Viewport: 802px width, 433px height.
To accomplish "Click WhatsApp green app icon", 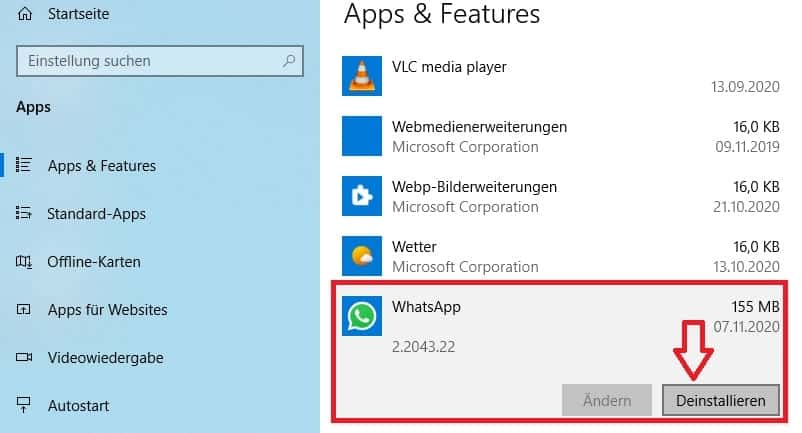I will (362, 316).
